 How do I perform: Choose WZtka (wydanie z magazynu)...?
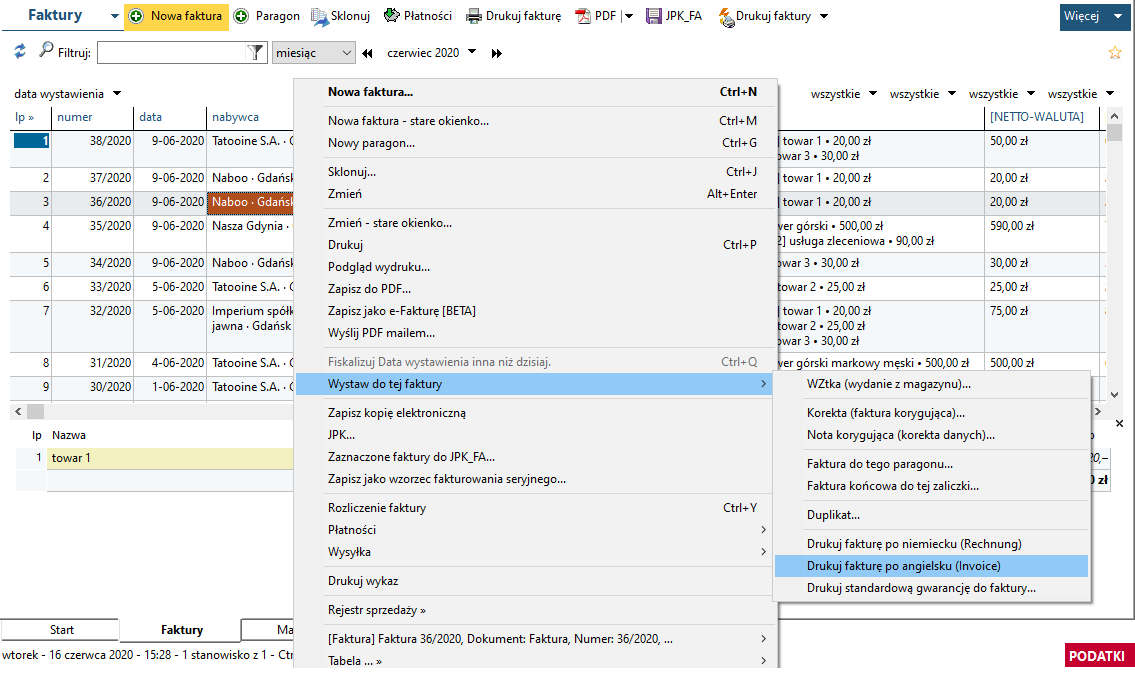click(932, 384)
